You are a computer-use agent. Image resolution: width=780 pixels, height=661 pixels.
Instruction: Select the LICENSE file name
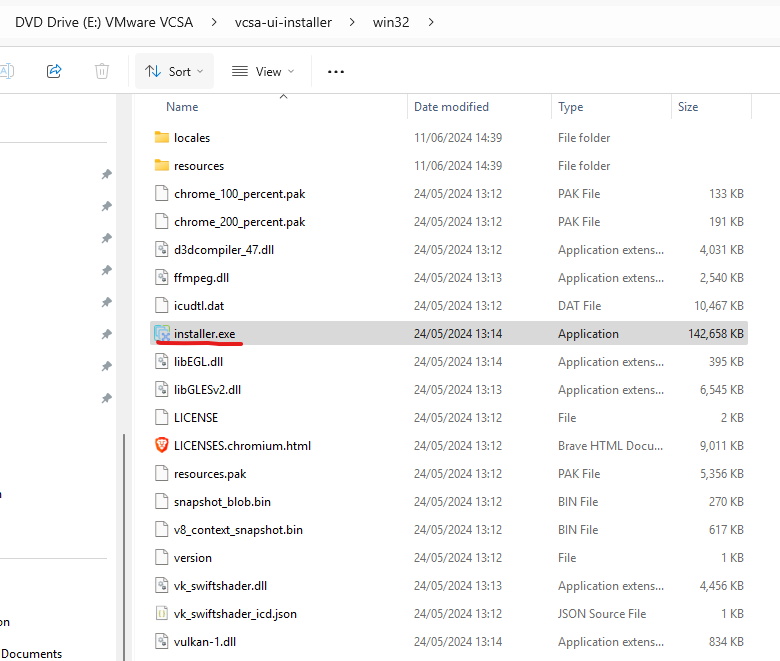point(196,417)
